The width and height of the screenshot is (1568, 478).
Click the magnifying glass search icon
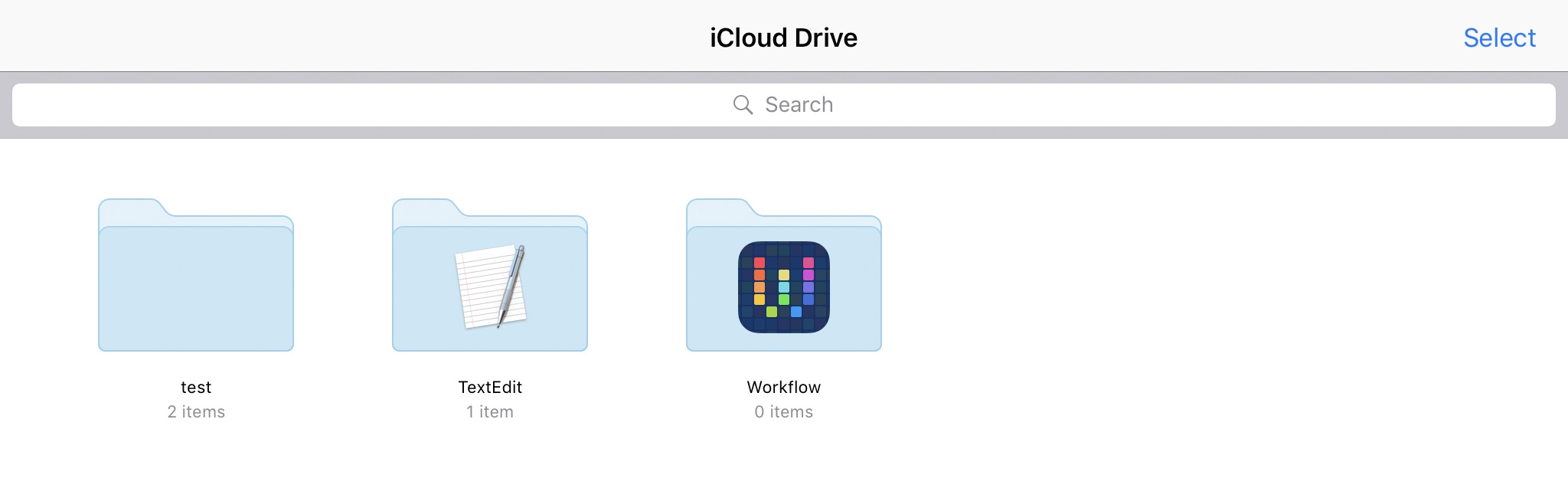743,105
